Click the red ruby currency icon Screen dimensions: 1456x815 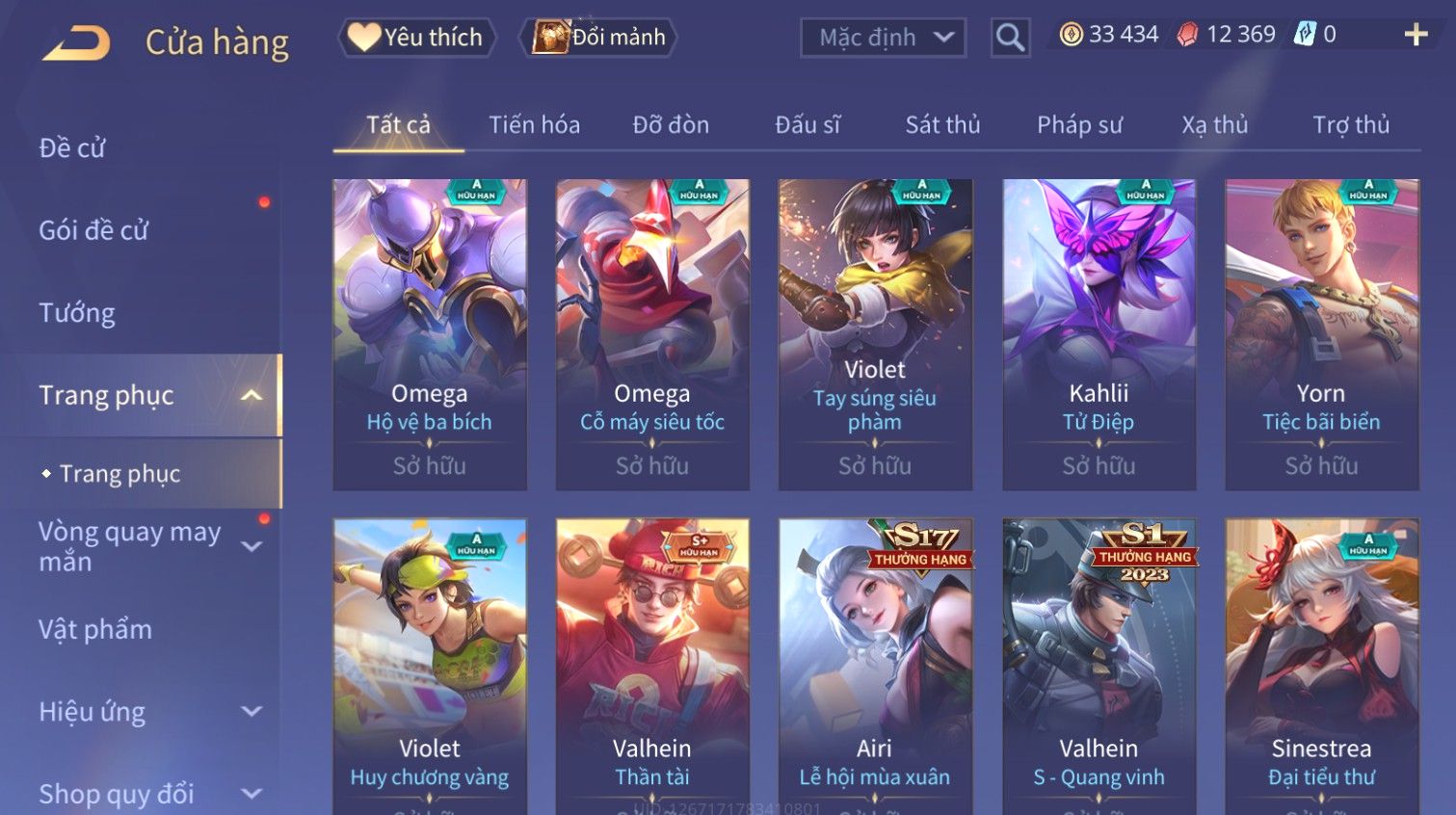1187,35
